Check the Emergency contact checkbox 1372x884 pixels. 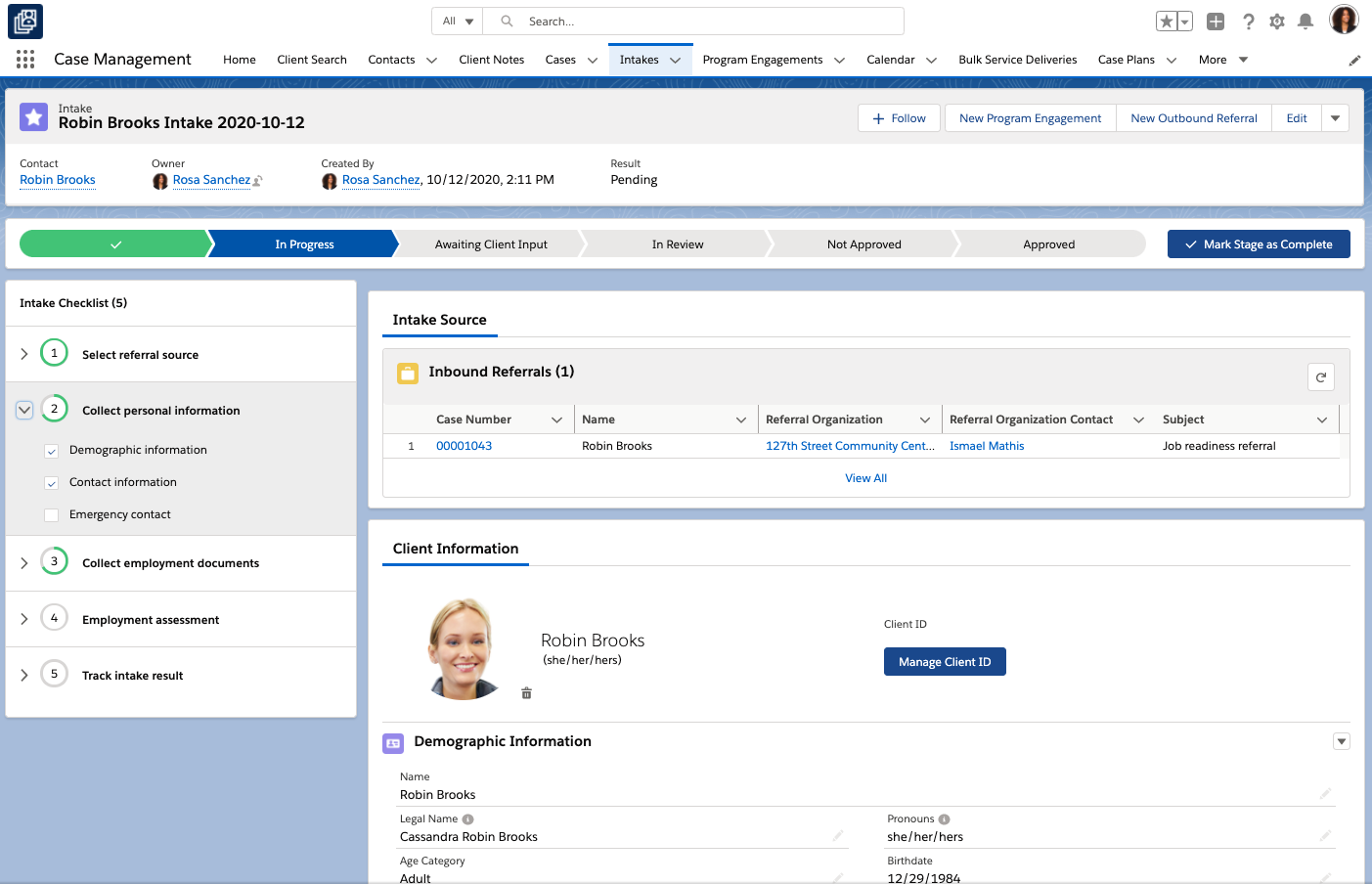(x=52, y=515)
